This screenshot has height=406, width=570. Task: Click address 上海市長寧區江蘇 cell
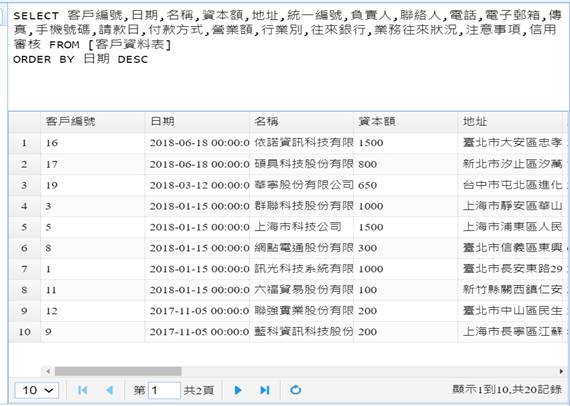510,331
